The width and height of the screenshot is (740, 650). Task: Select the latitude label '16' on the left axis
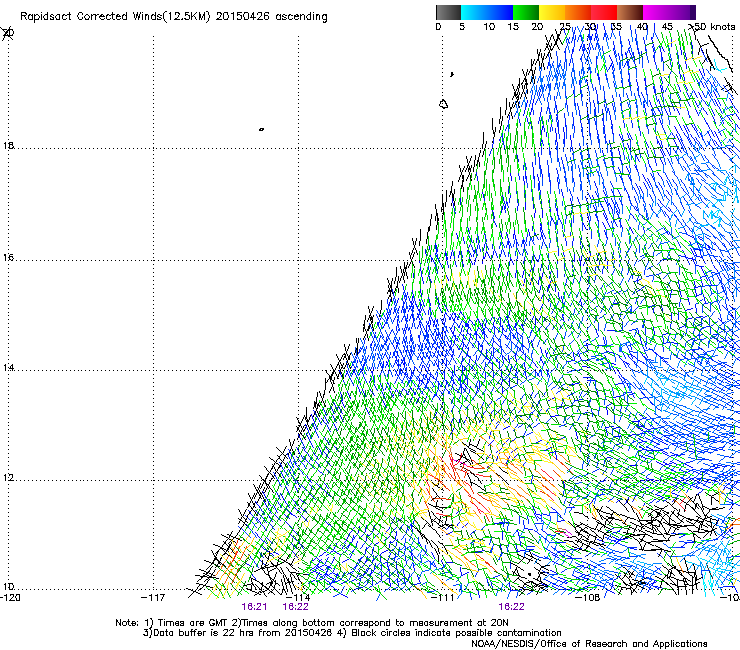[x=8, y=258]
